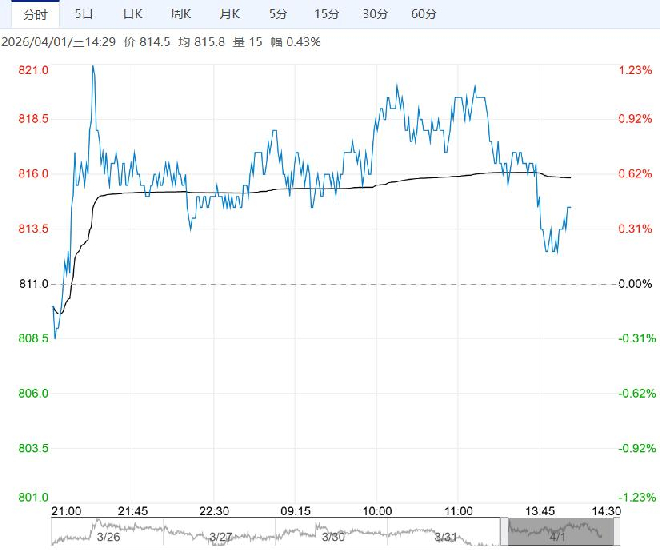Switch to the 周K weekly chart tab

pyautogui.click(x=181, y=14)
